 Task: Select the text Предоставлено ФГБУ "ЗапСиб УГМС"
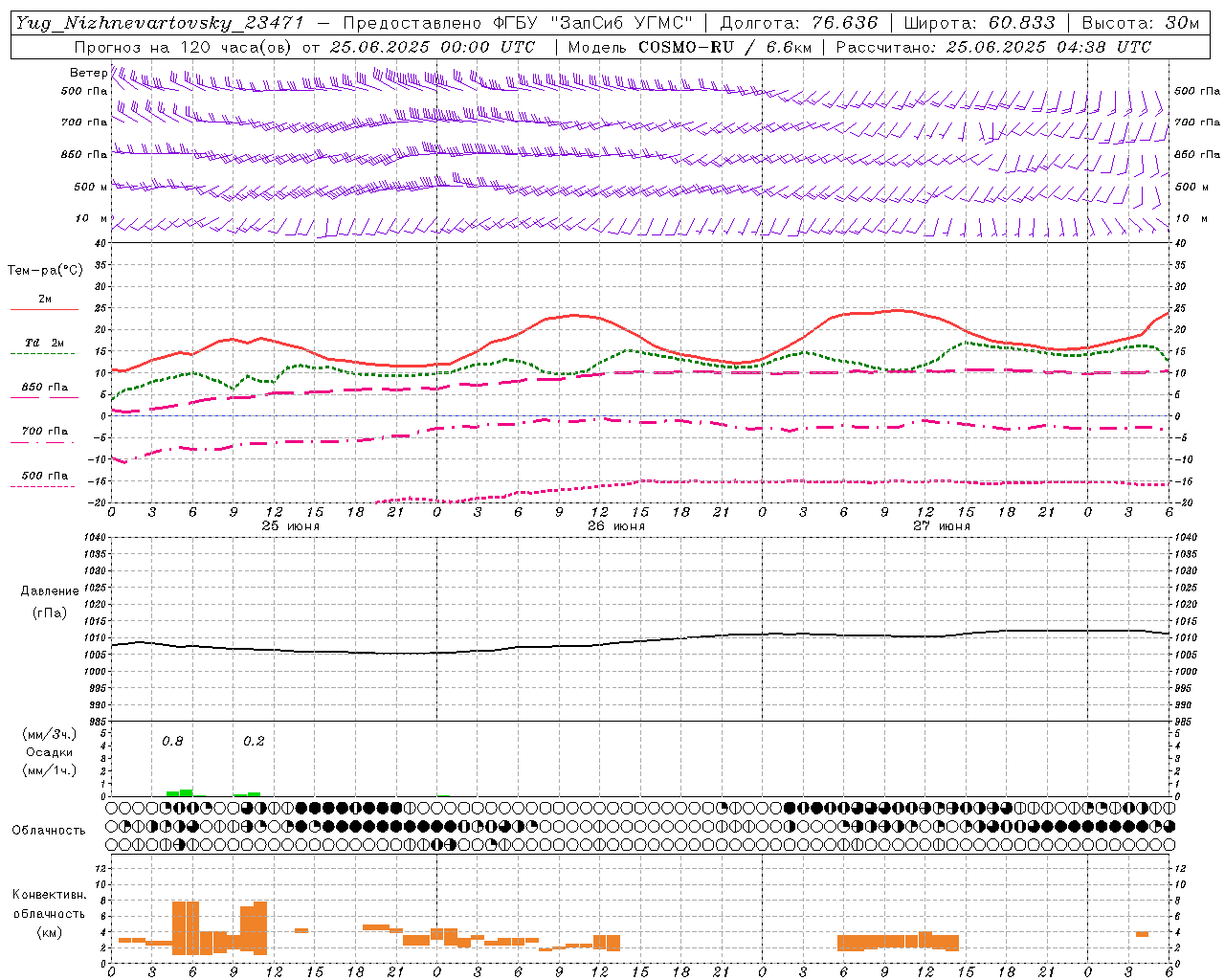(517, 23)
